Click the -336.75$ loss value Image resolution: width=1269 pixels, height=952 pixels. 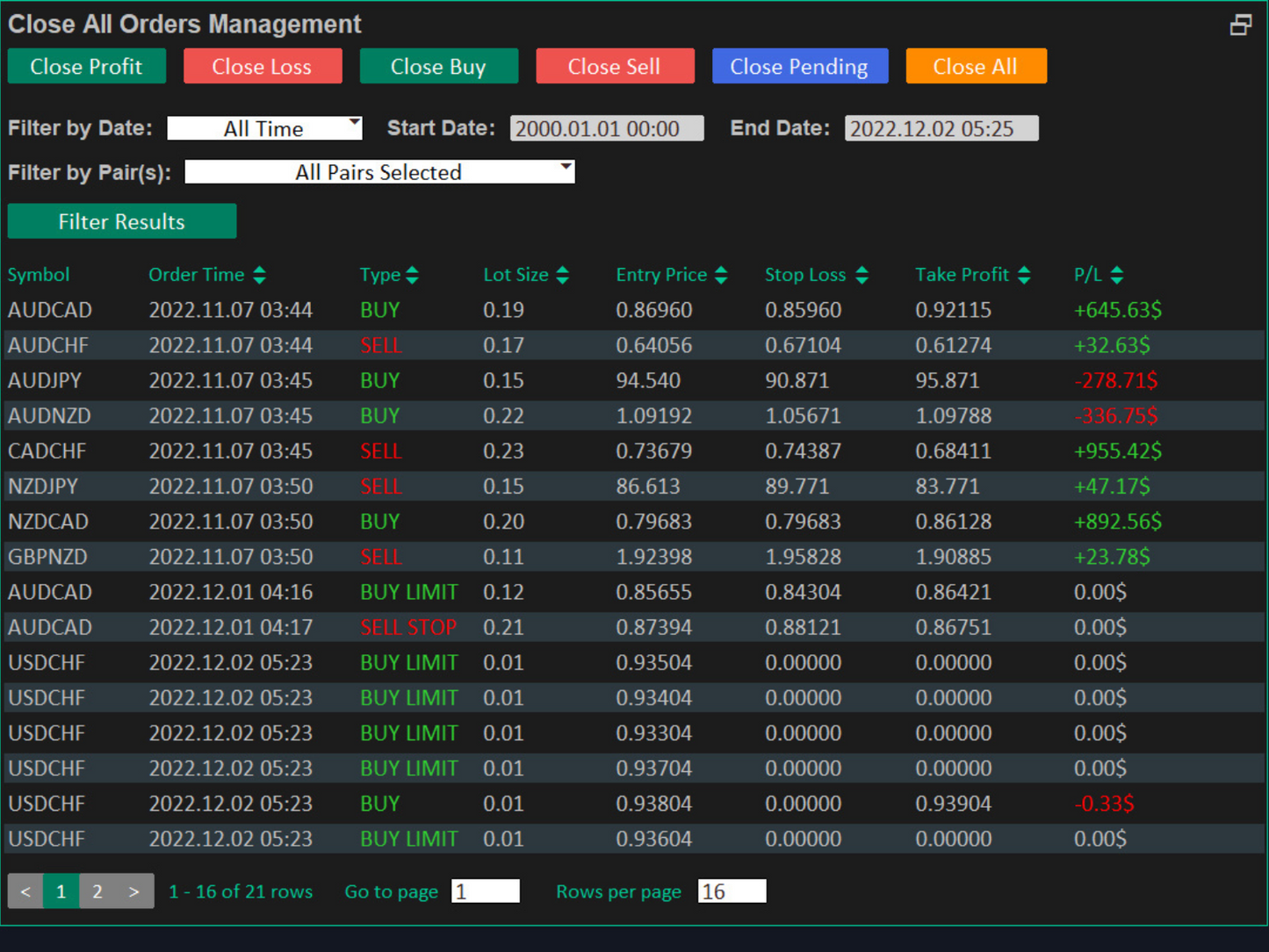tap(1116, 415)
